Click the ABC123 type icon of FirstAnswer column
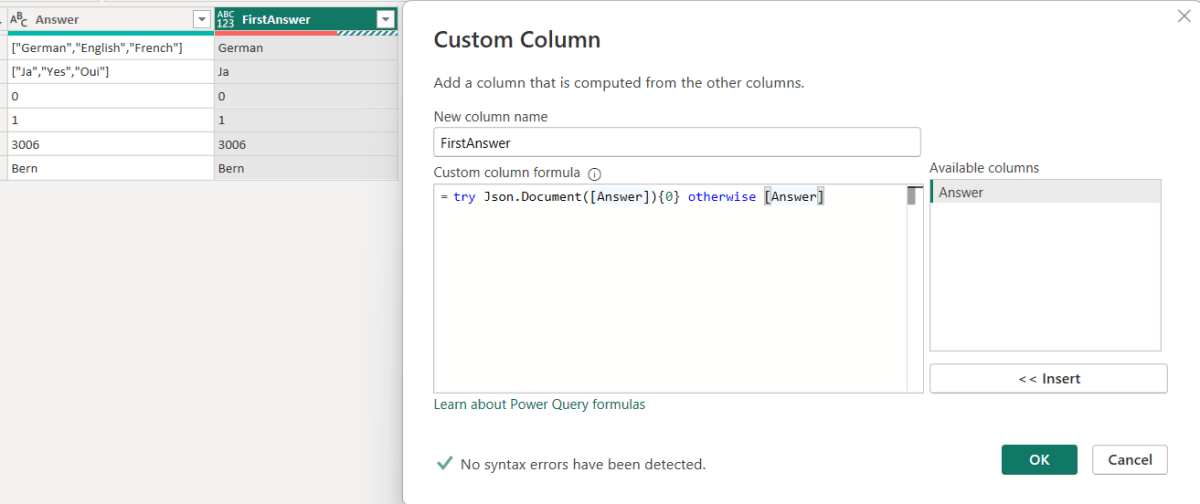1200x504 pixels. (225, 19)
